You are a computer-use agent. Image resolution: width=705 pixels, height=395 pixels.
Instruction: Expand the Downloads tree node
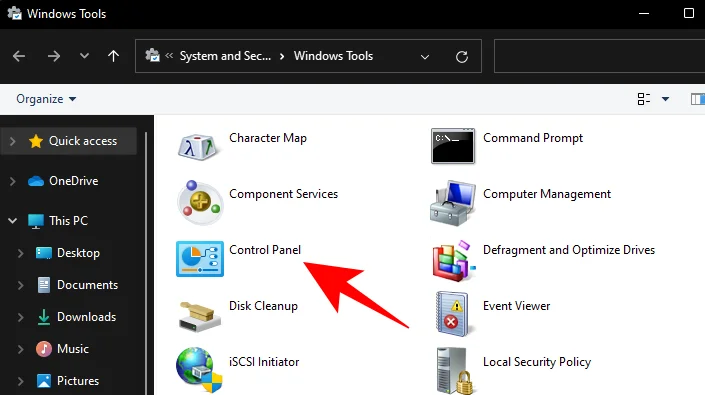coord(20,317)
